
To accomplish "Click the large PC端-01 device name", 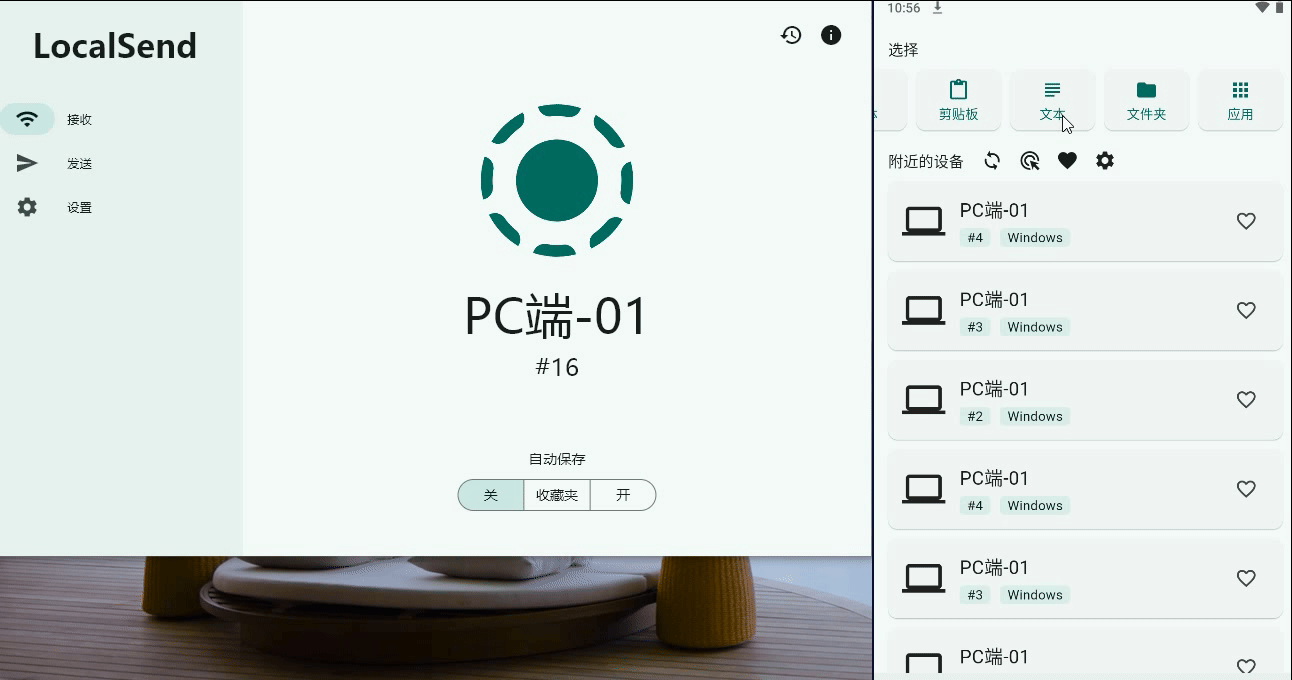I will (557, 316).
